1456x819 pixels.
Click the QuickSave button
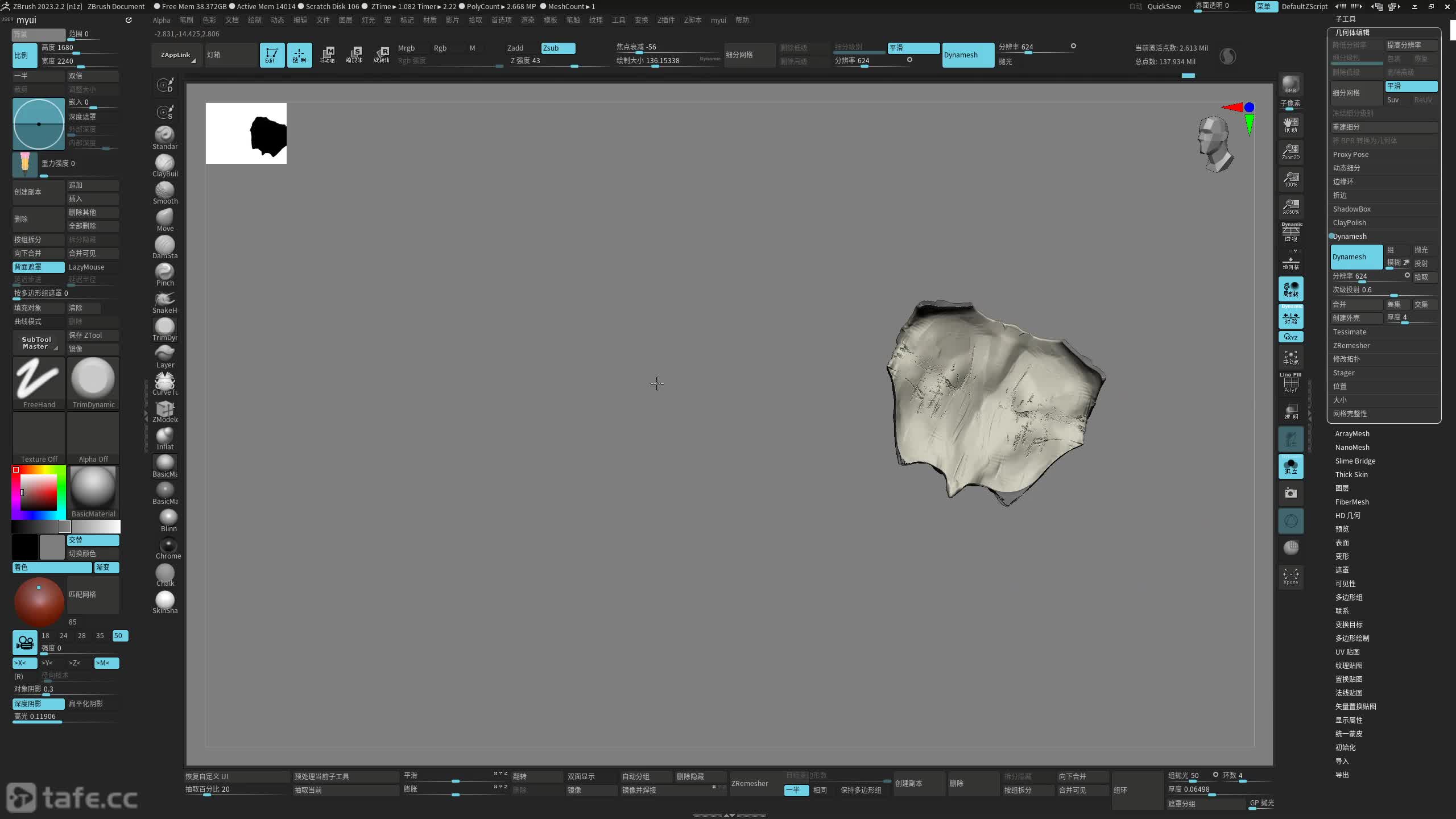tap(1164, 6)
